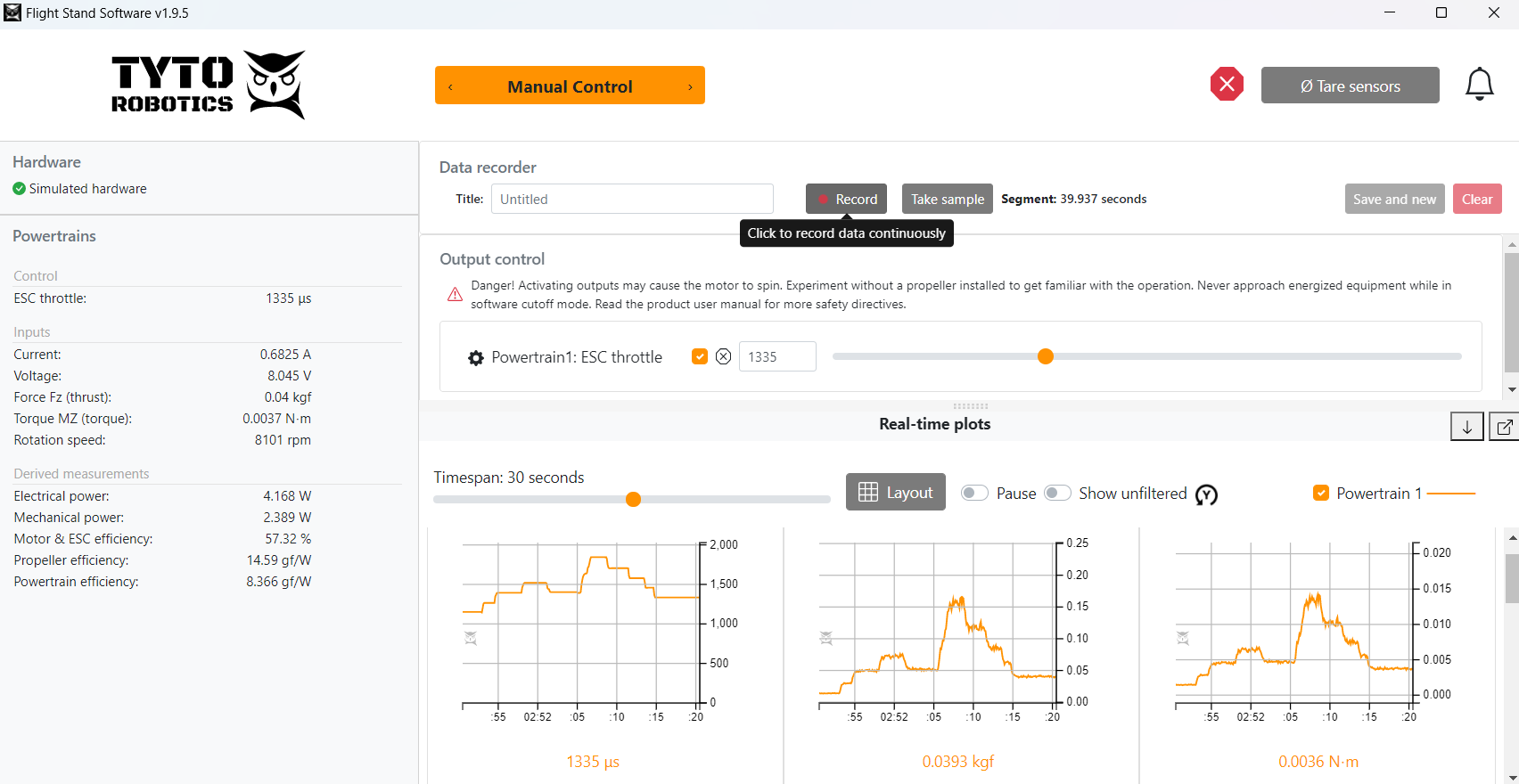
Task: Click the 0.0036 N·m plot readout
Action: pos(1318,762)
